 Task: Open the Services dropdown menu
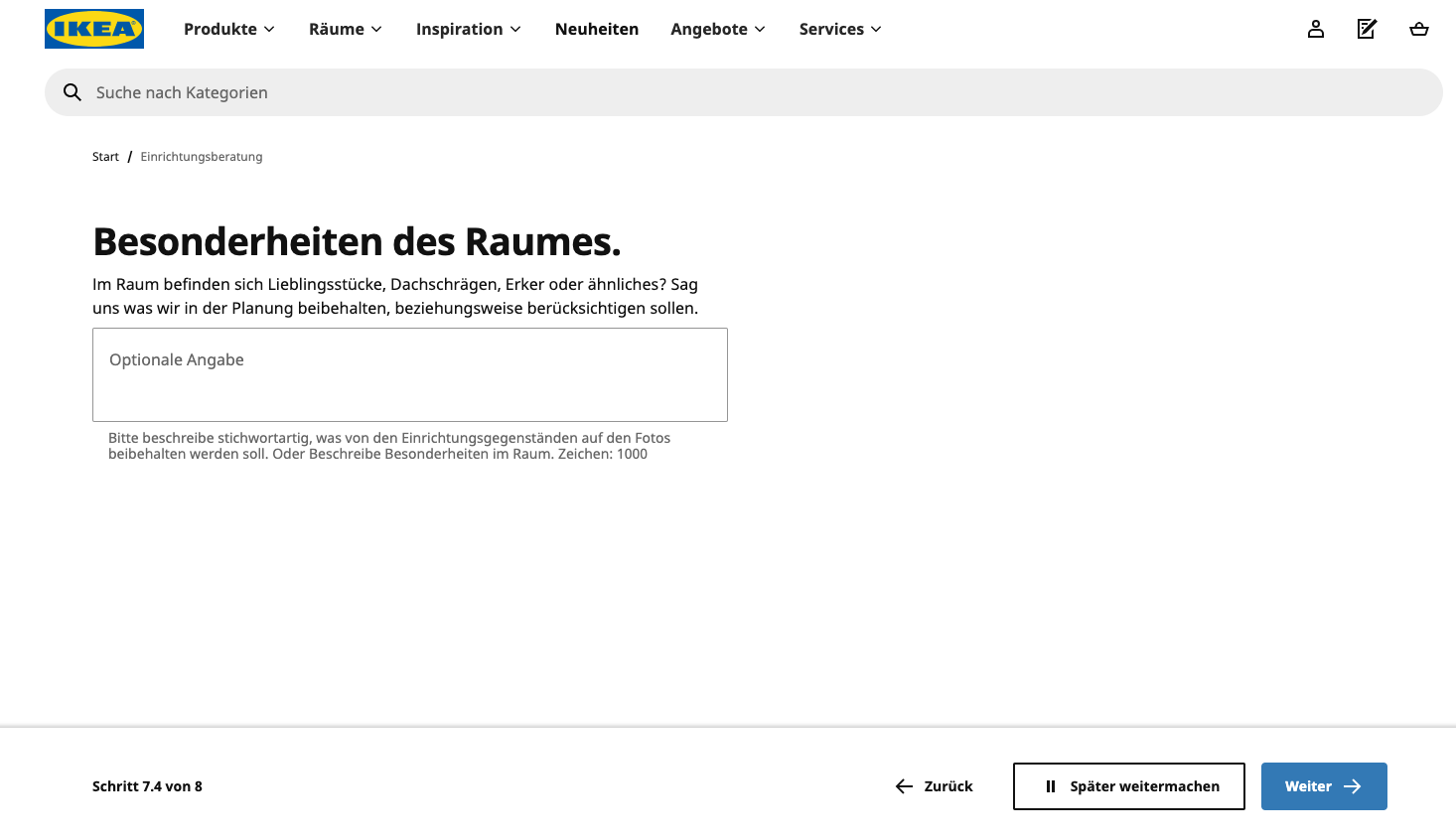coord(840,29)
